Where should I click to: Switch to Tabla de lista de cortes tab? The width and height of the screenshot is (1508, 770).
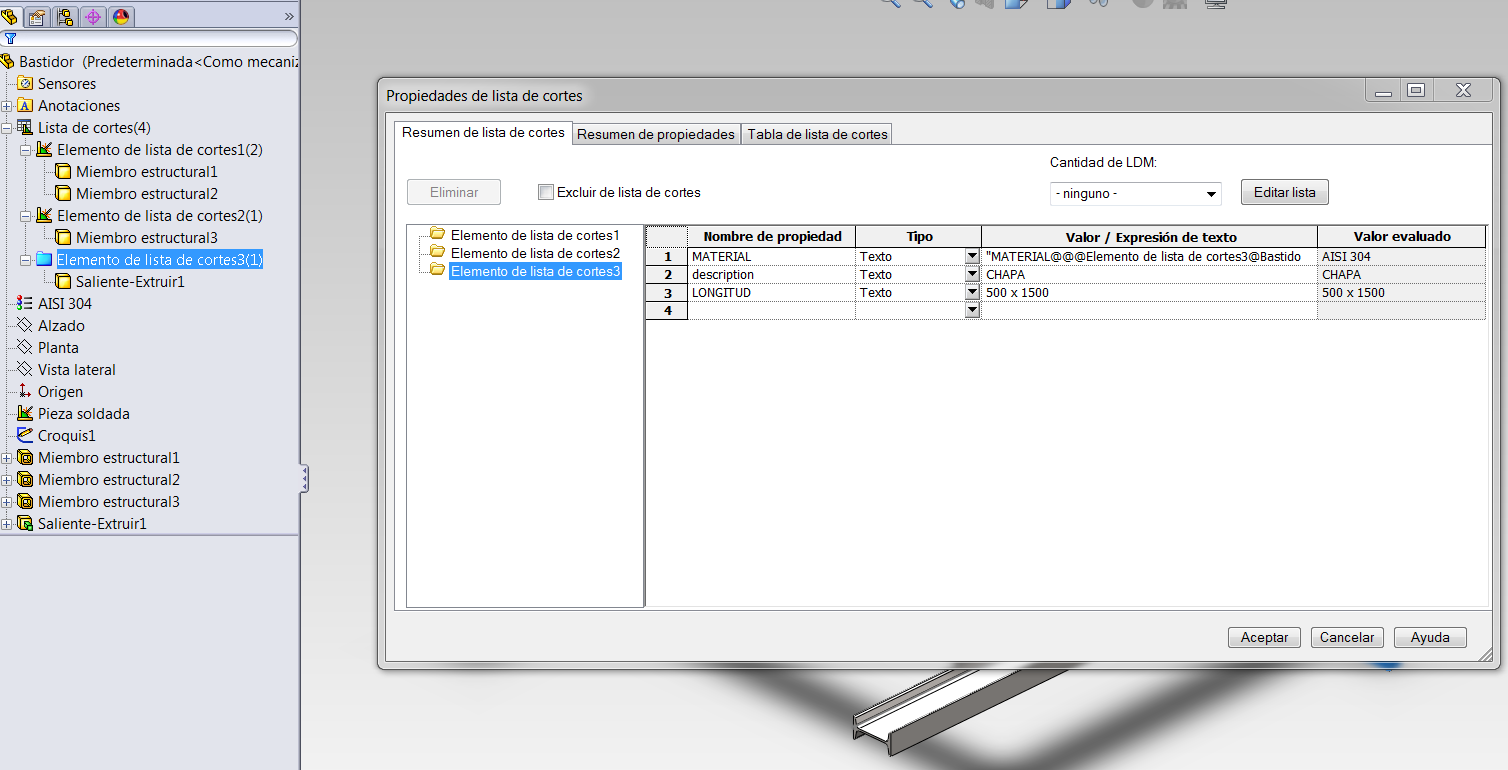[x=817, y=134]
